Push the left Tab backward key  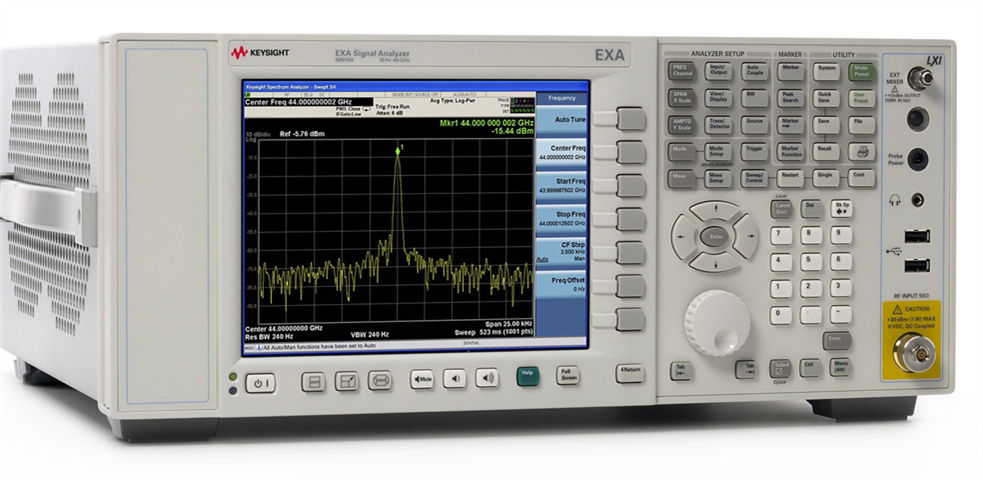(x=681, y=371)
